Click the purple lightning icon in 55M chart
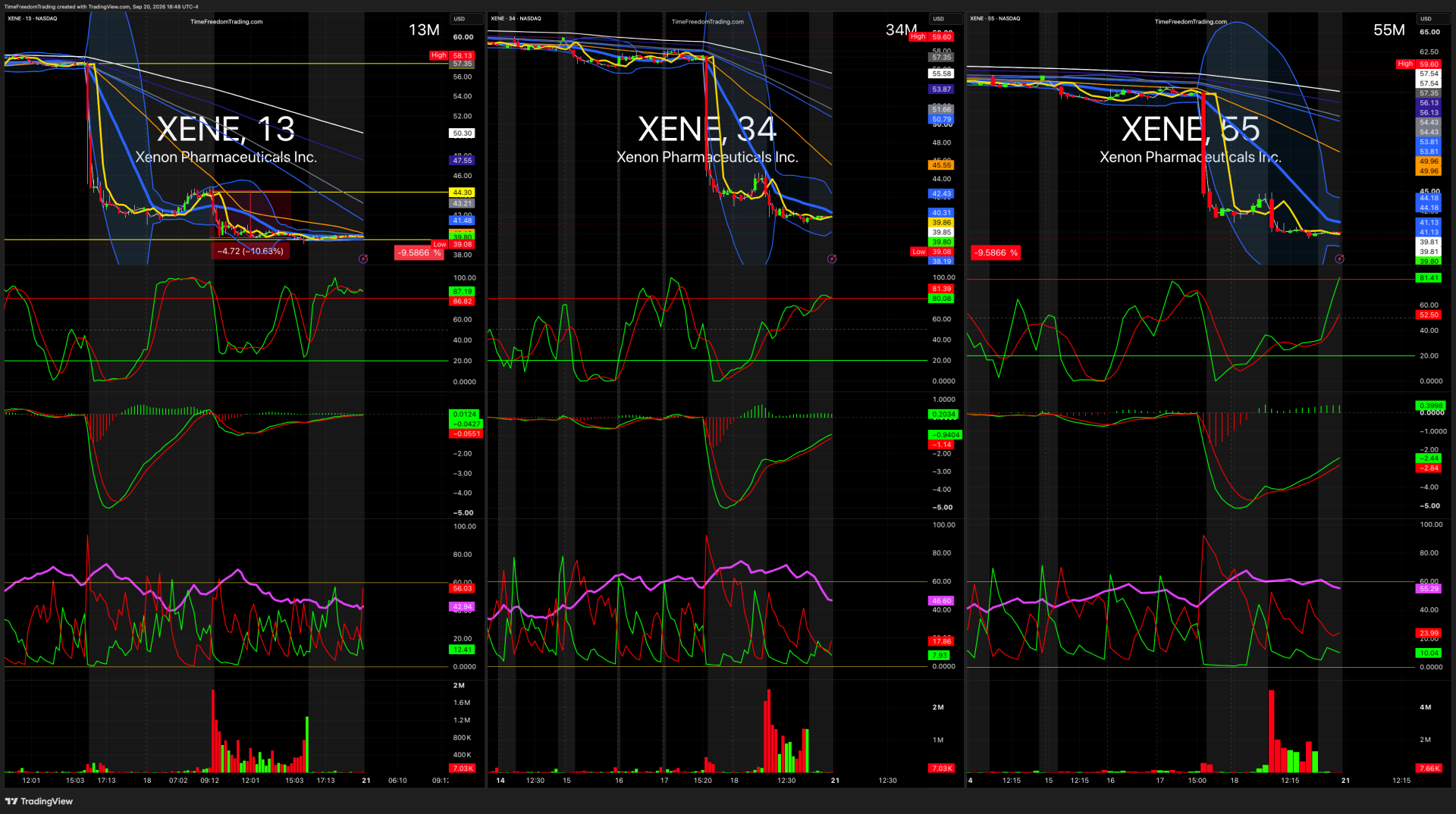 coord(1339,259)
